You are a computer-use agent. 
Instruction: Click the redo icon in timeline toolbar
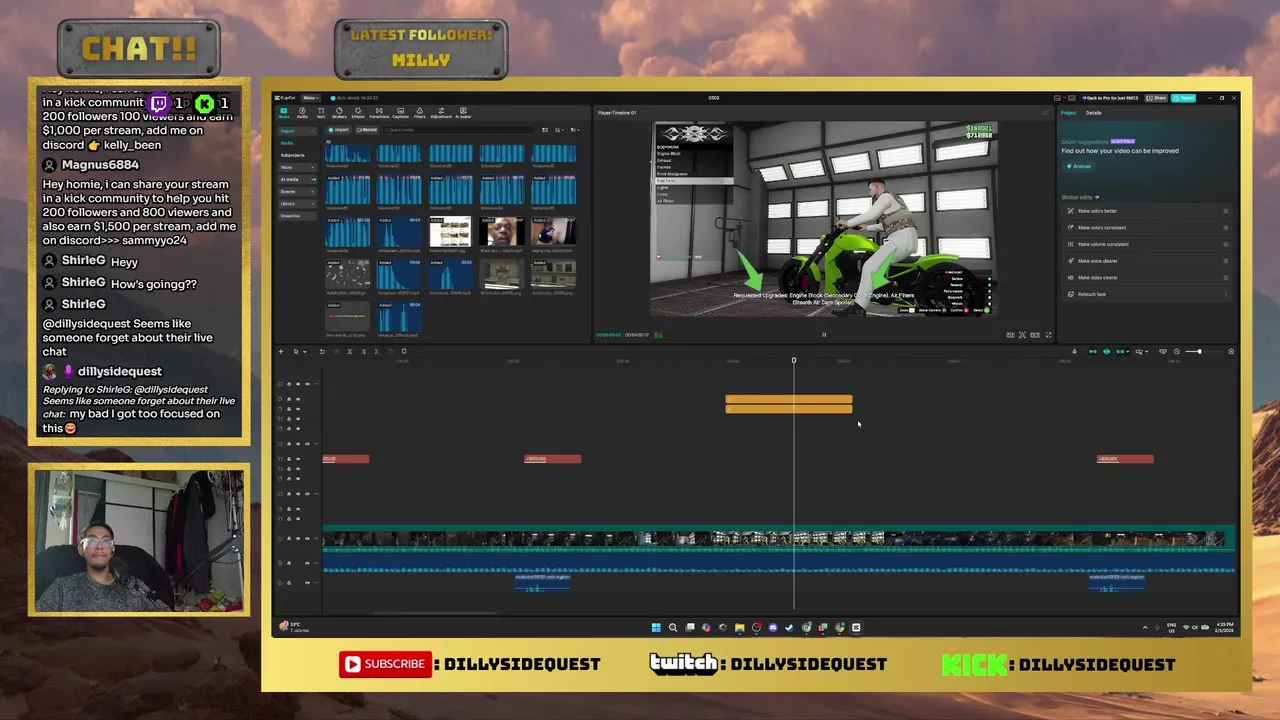click(x=336, y=351)
